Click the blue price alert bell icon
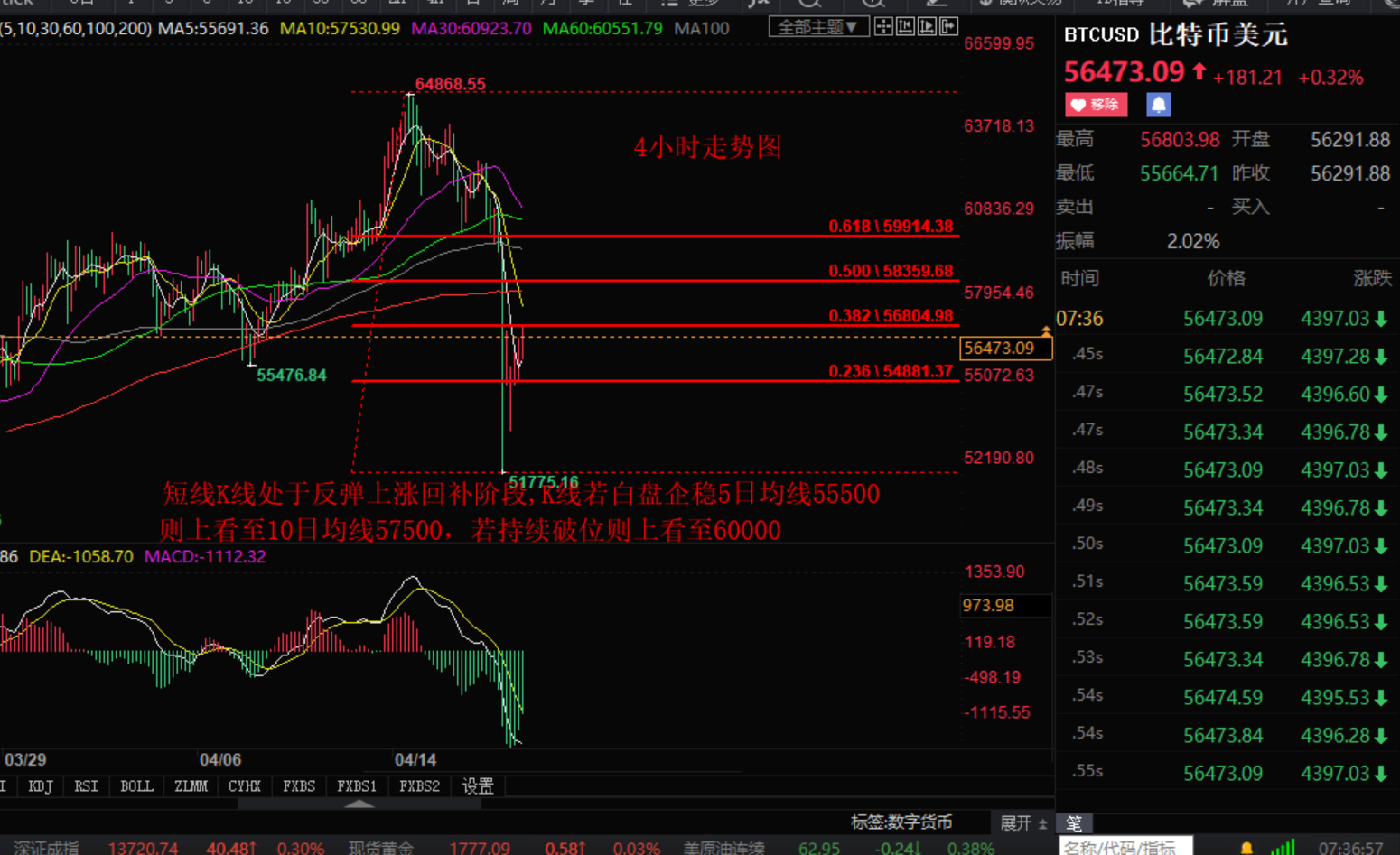 coord(1159,105)
